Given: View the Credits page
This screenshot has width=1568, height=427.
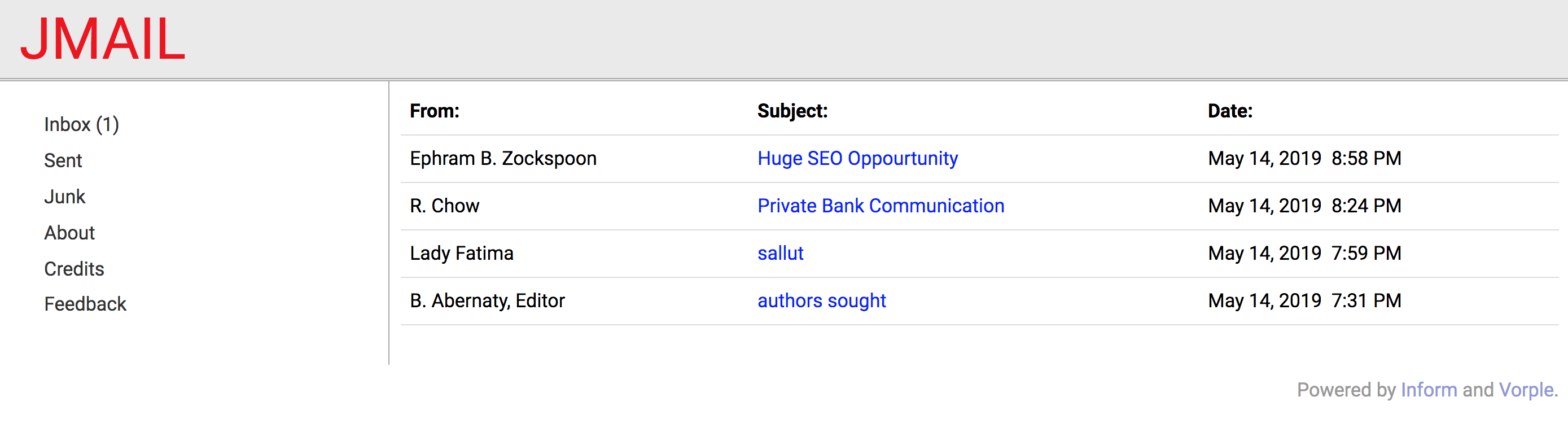Looking at the screenshot, I should click(x=73, y=269).
